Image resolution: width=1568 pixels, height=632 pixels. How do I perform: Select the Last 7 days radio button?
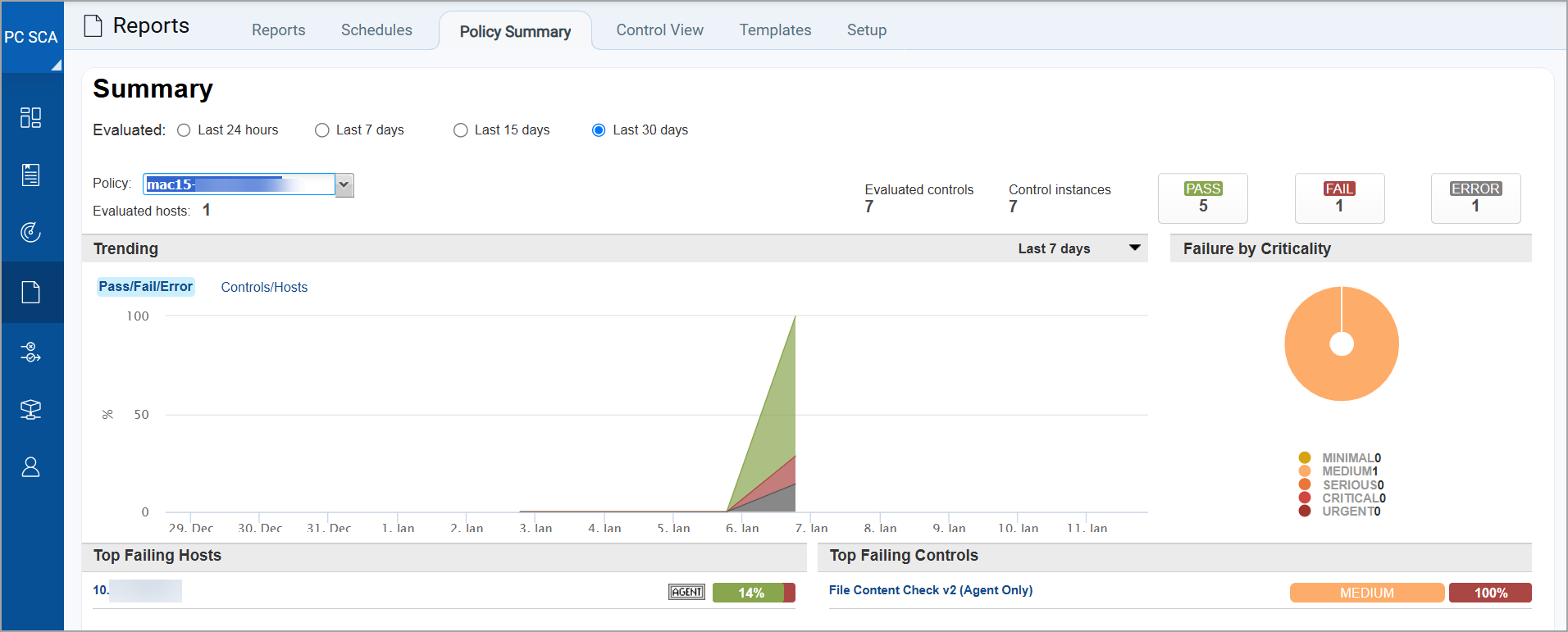(322, 130)
